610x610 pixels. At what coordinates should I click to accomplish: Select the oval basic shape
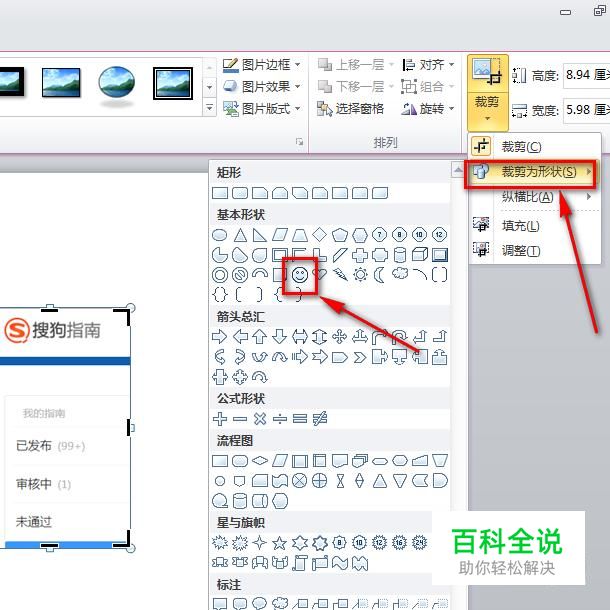(x=220, y=235)
